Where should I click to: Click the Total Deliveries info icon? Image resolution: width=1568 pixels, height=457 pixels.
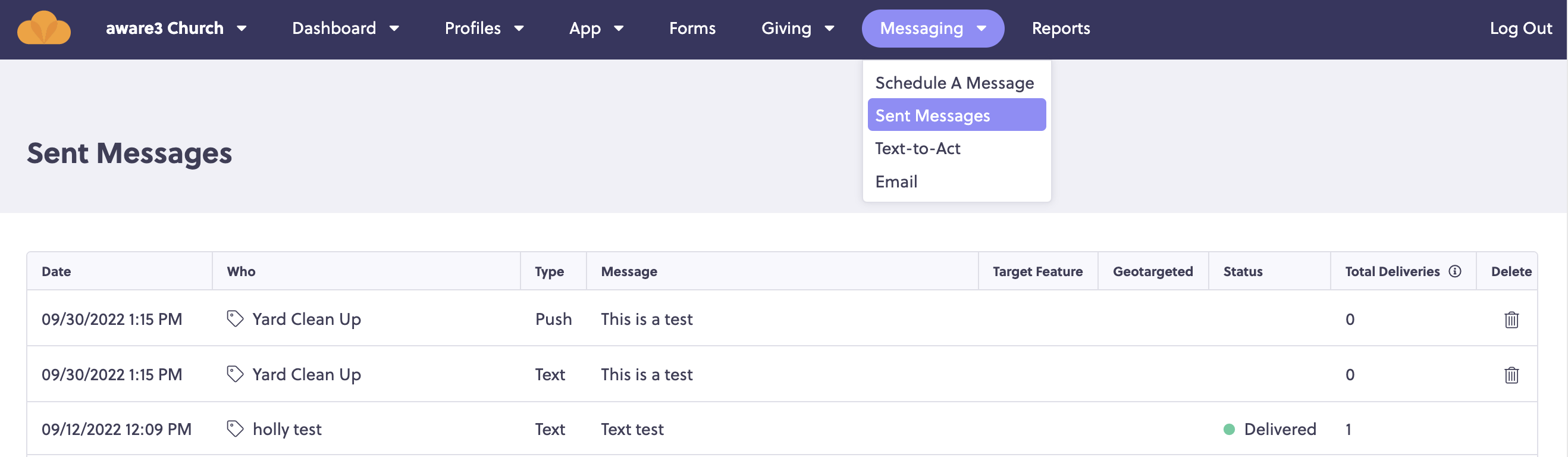pos(1454,271)
